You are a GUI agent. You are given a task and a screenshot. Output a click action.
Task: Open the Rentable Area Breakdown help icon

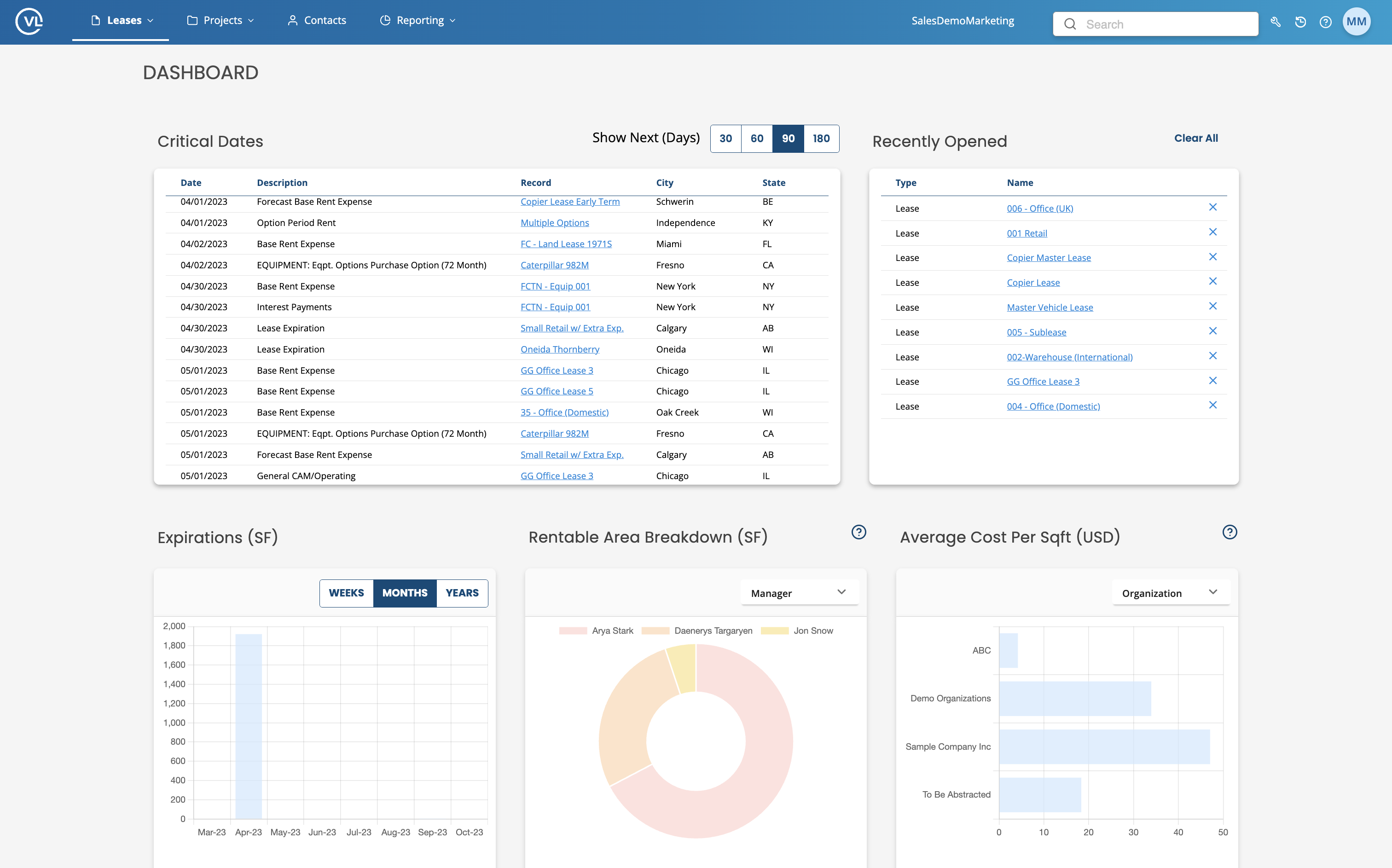click(858, 533)
